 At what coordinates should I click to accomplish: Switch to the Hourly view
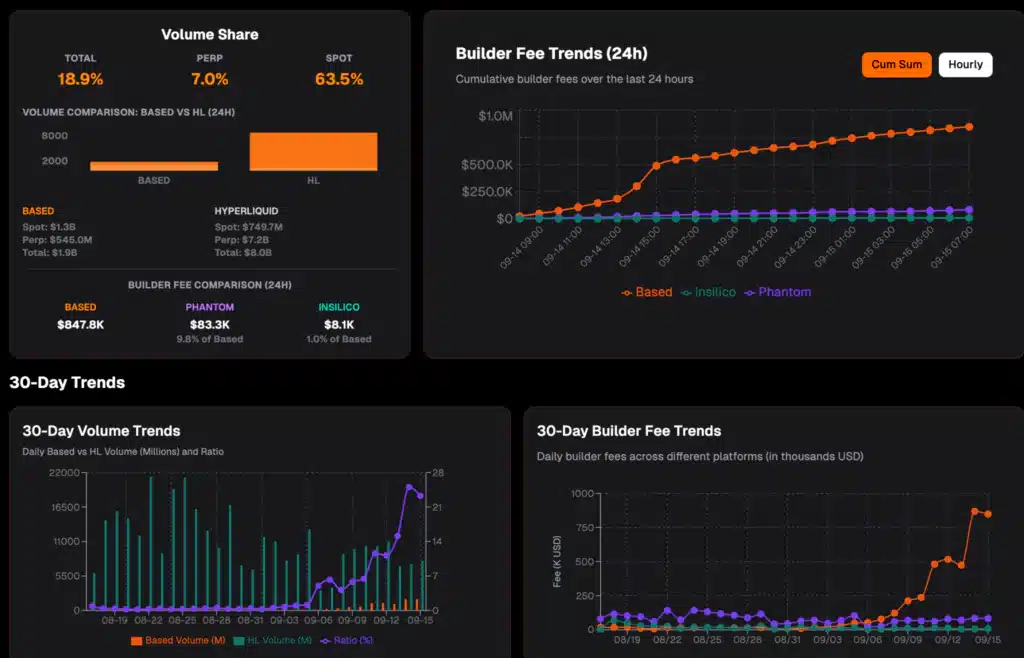(x=965, y=64)
